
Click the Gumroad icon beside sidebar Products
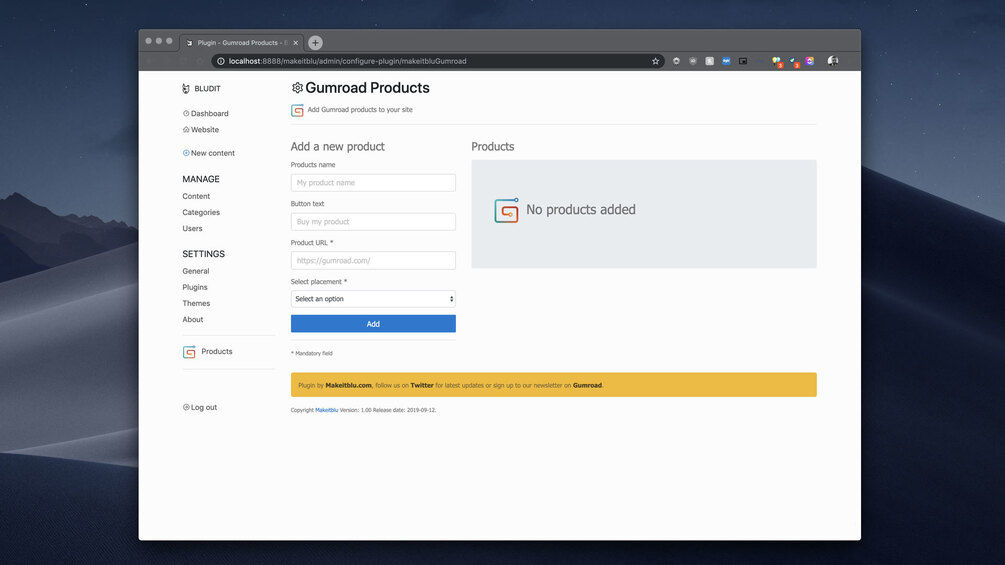189,352
